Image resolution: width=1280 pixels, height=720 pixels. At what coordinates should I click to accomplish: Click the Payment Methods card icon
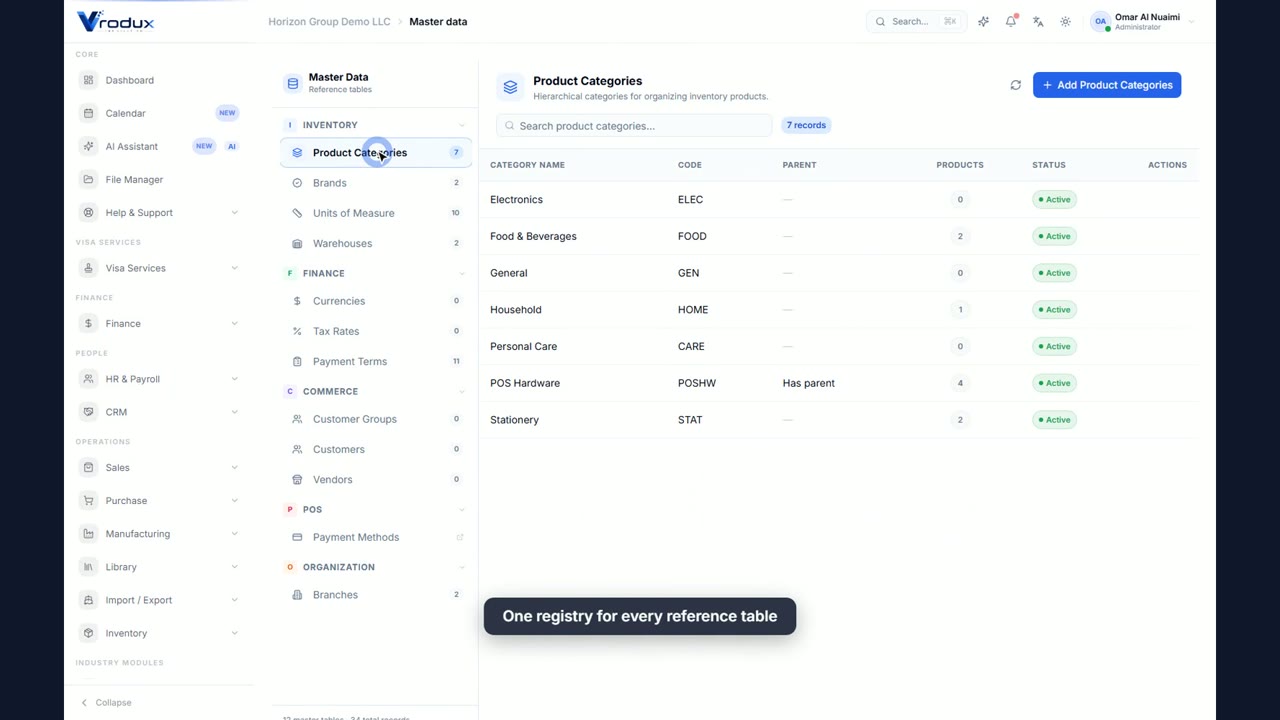(297, 537)
